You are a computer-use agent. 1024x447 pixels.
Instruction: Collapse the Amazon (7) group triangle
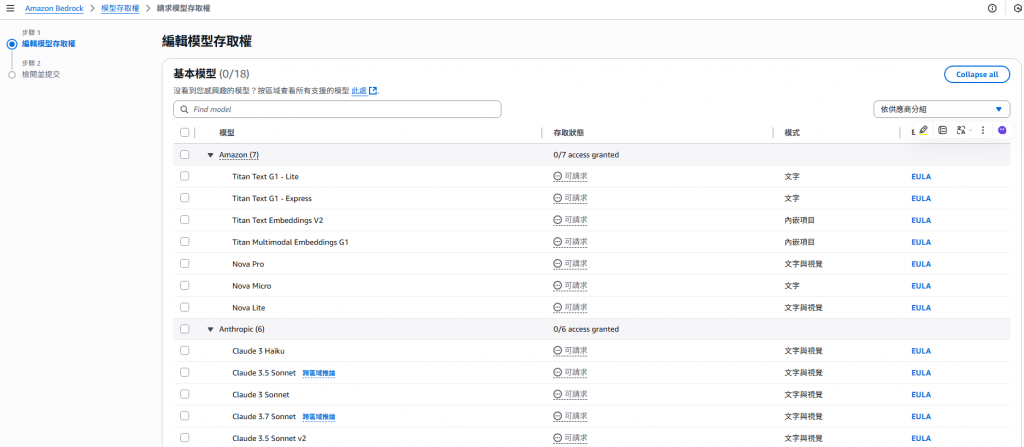pyautogui.click(x=210, y=155)
